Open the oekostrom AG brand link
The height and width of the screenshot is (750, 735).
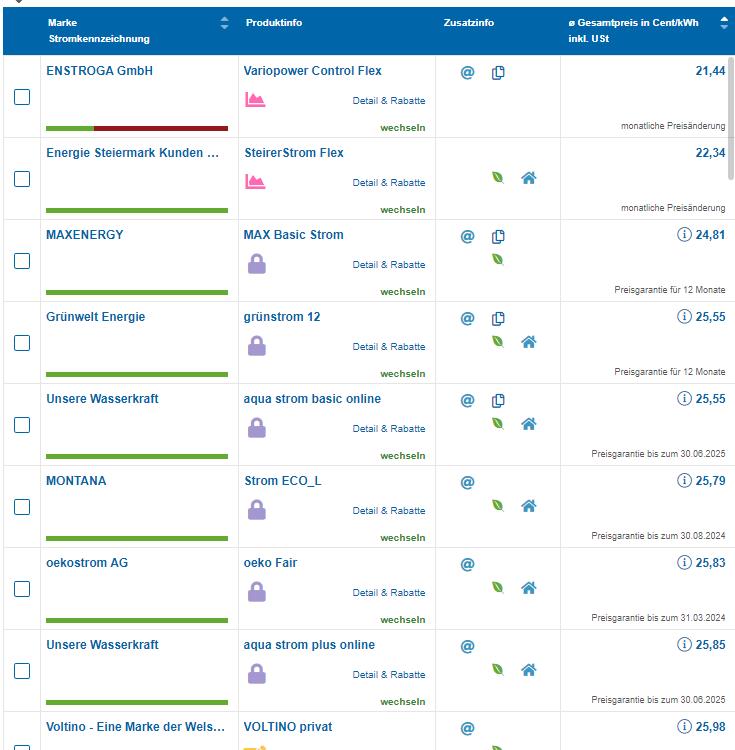87,562
